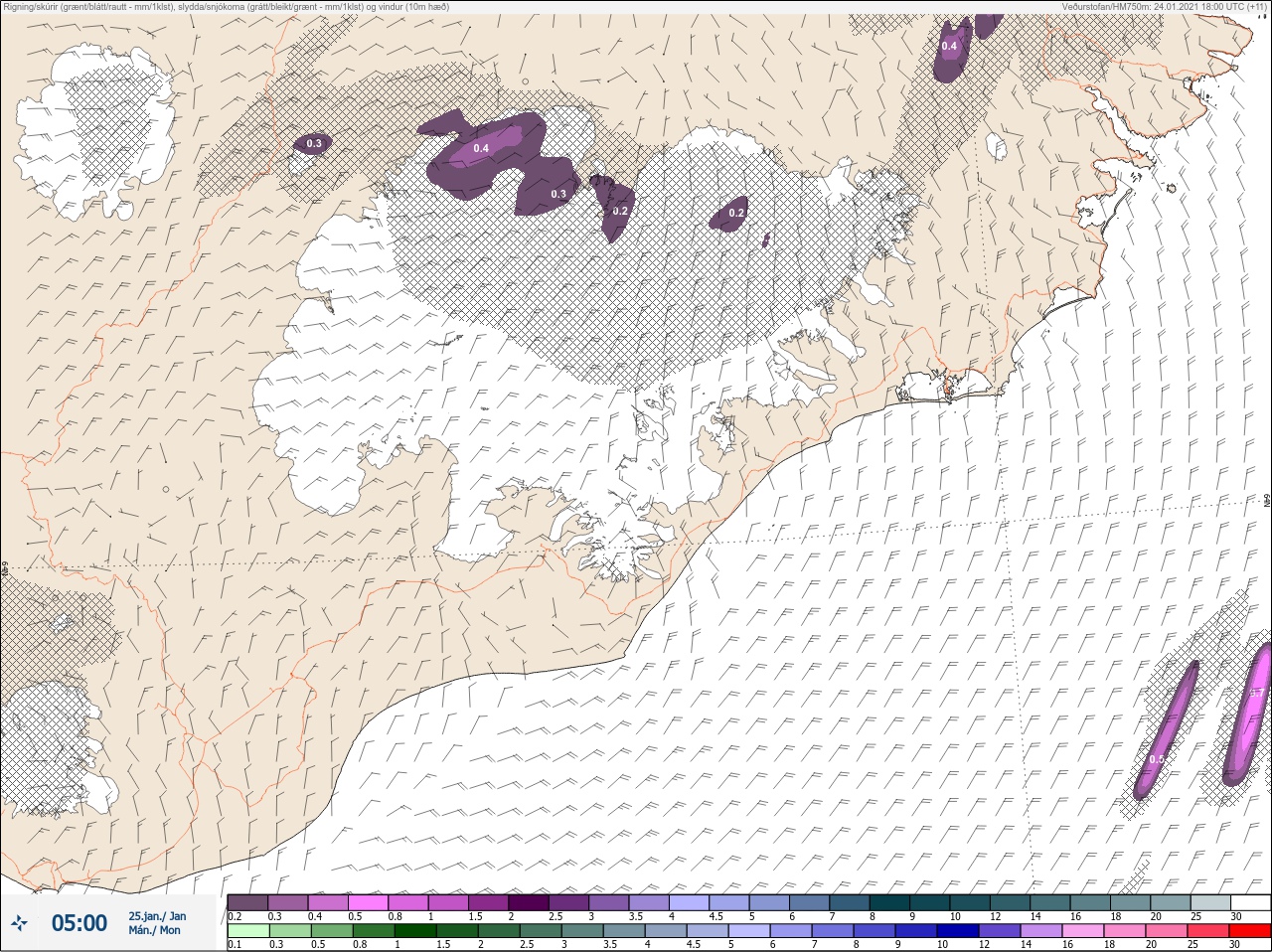Click the 0.4 label inside the large purple snow area

click(481, 148)
